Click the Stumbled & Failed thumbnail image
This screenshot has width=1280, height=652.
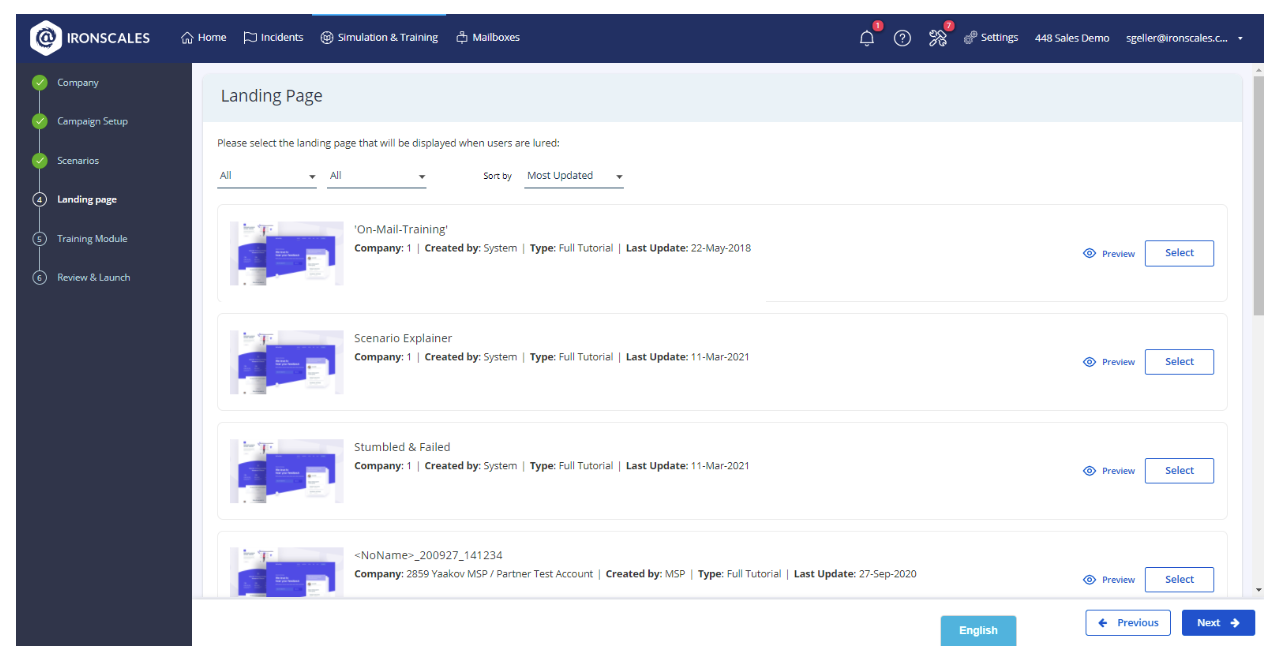click(287, 470)
